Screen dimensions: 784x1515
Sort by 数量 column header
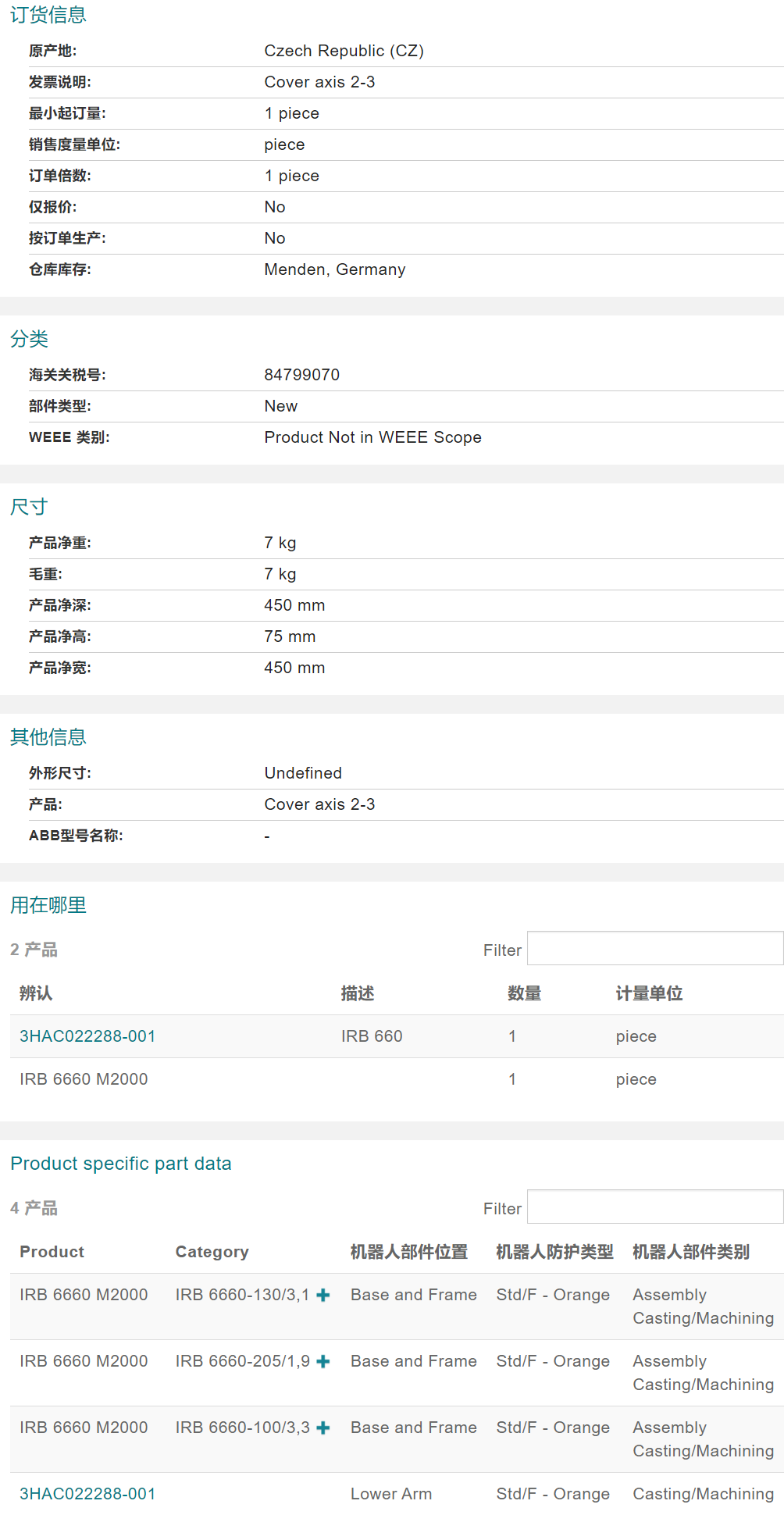click(x=524, y=993)
